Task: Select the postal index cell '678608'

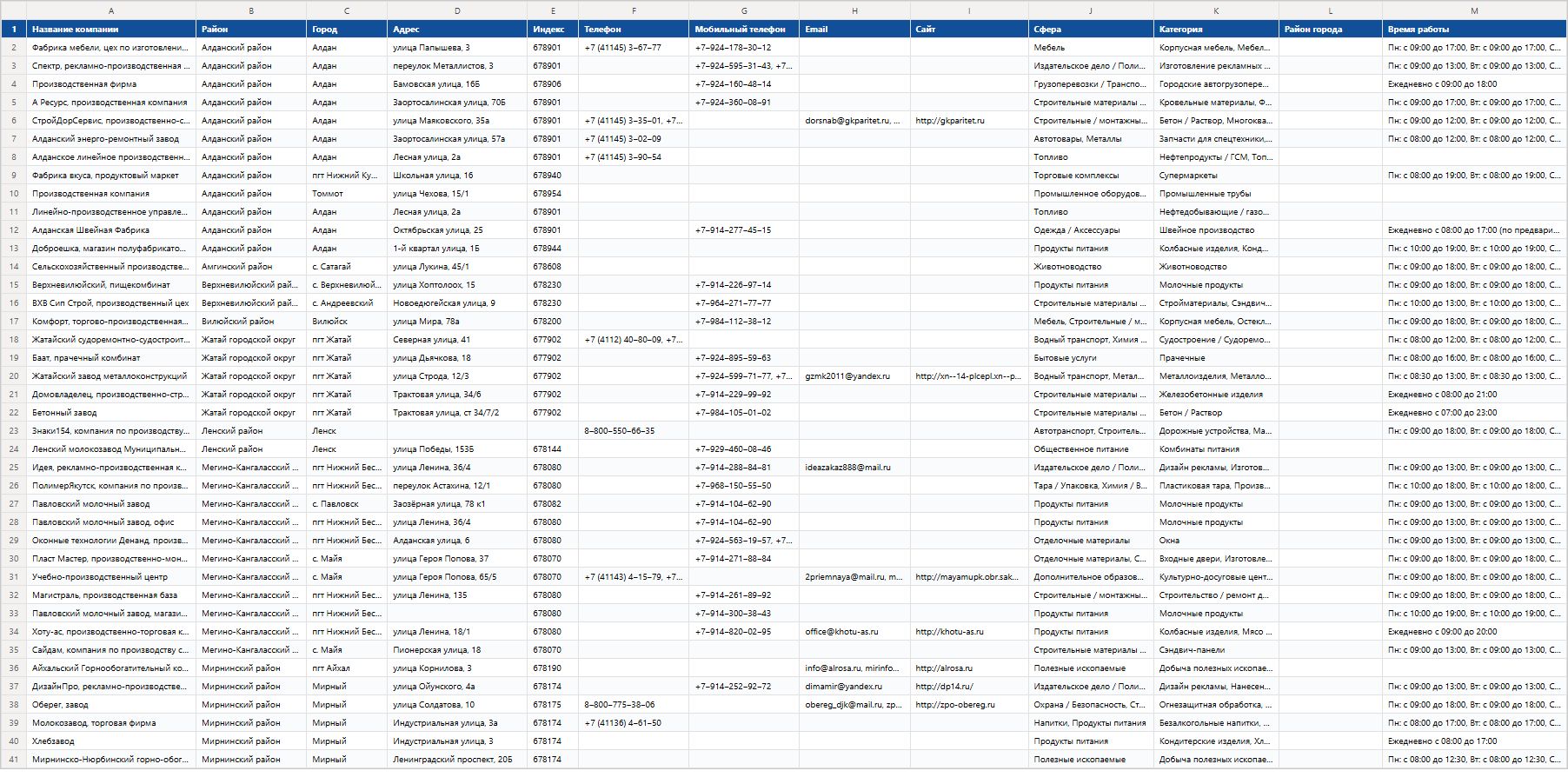Action: (x=553, y=267)
